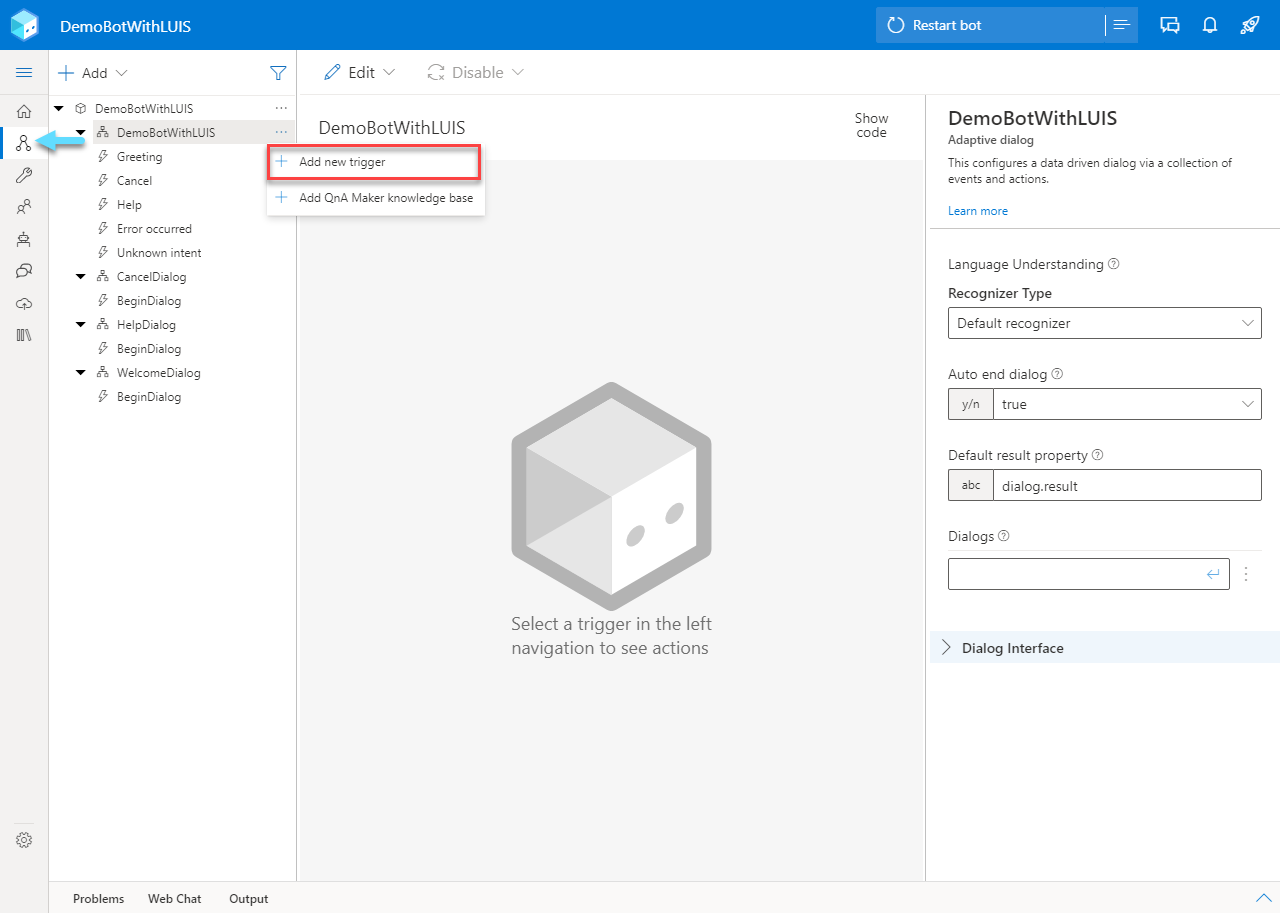Image resolution: width=1280 pixels, height=913 pixels.
Task: Open Recognizer Type combo box
Action: 1105,323
